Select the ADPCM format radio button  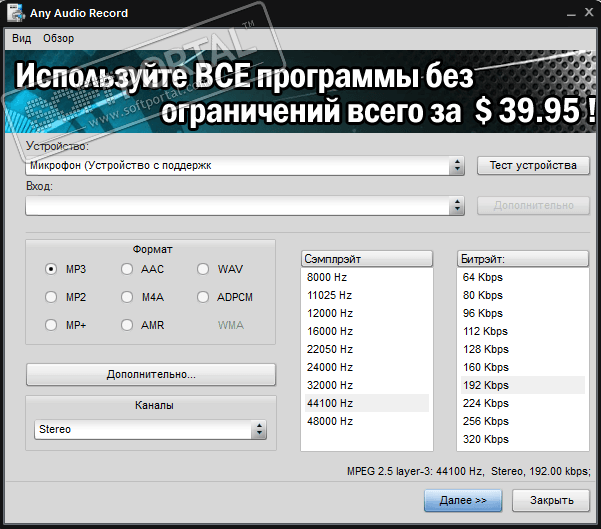(x=203, y=297)
